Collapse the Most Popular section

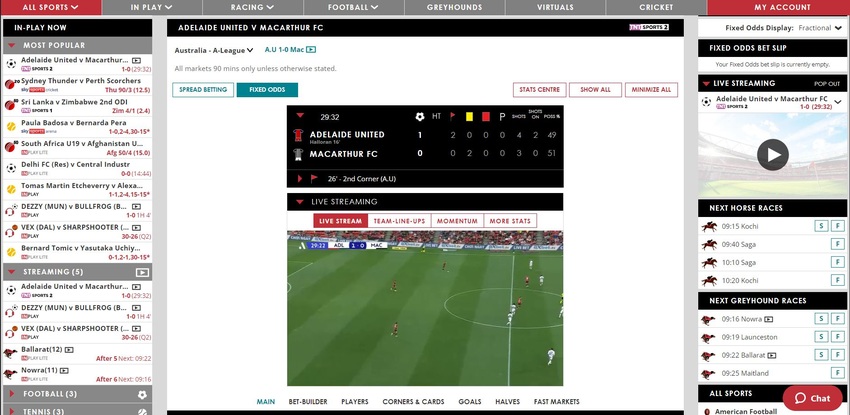(x=11, y=46)
